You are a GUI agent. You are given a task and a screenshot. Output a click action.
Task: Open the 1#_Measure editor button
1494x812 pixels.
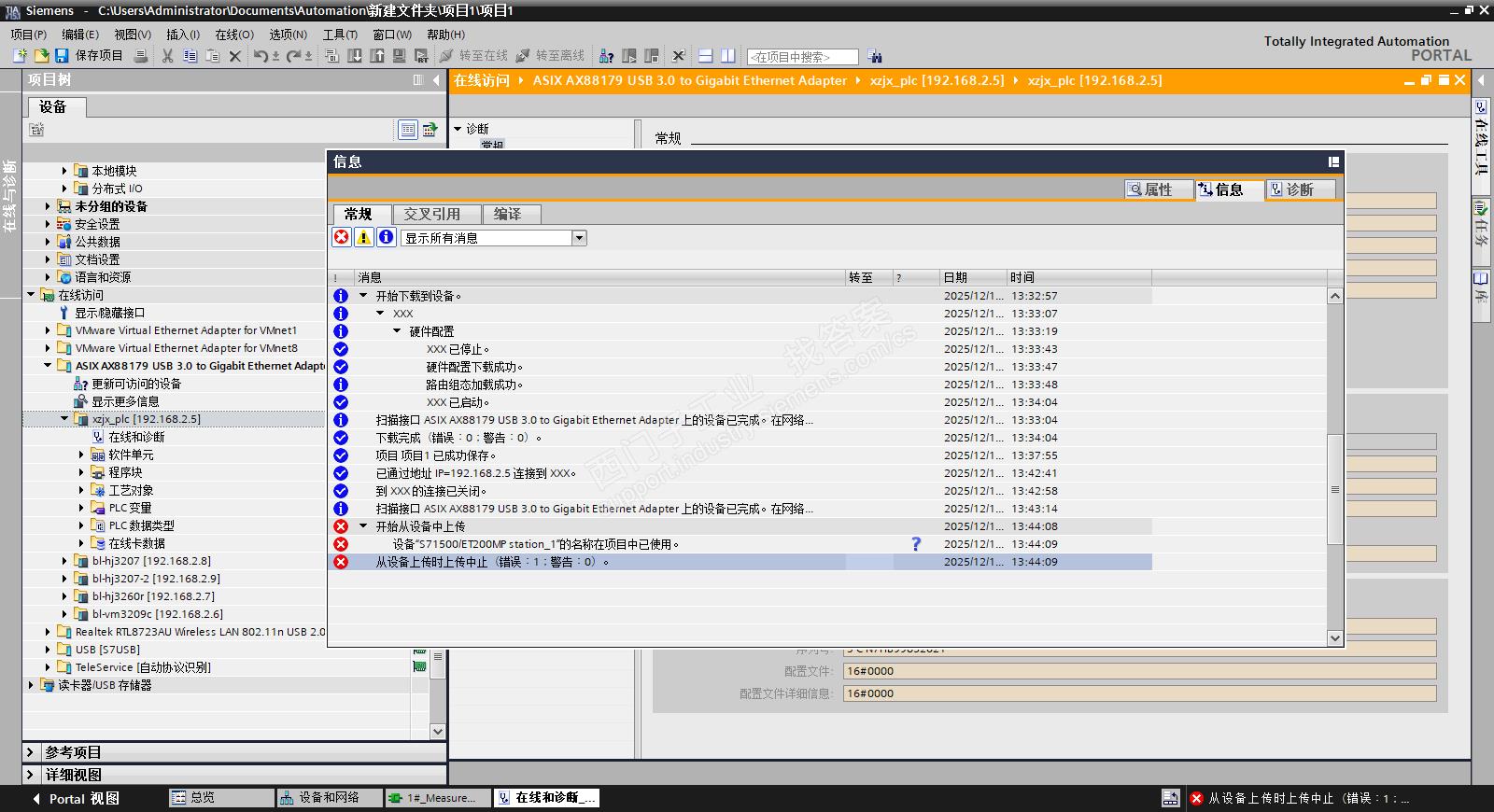click(438, 798)
